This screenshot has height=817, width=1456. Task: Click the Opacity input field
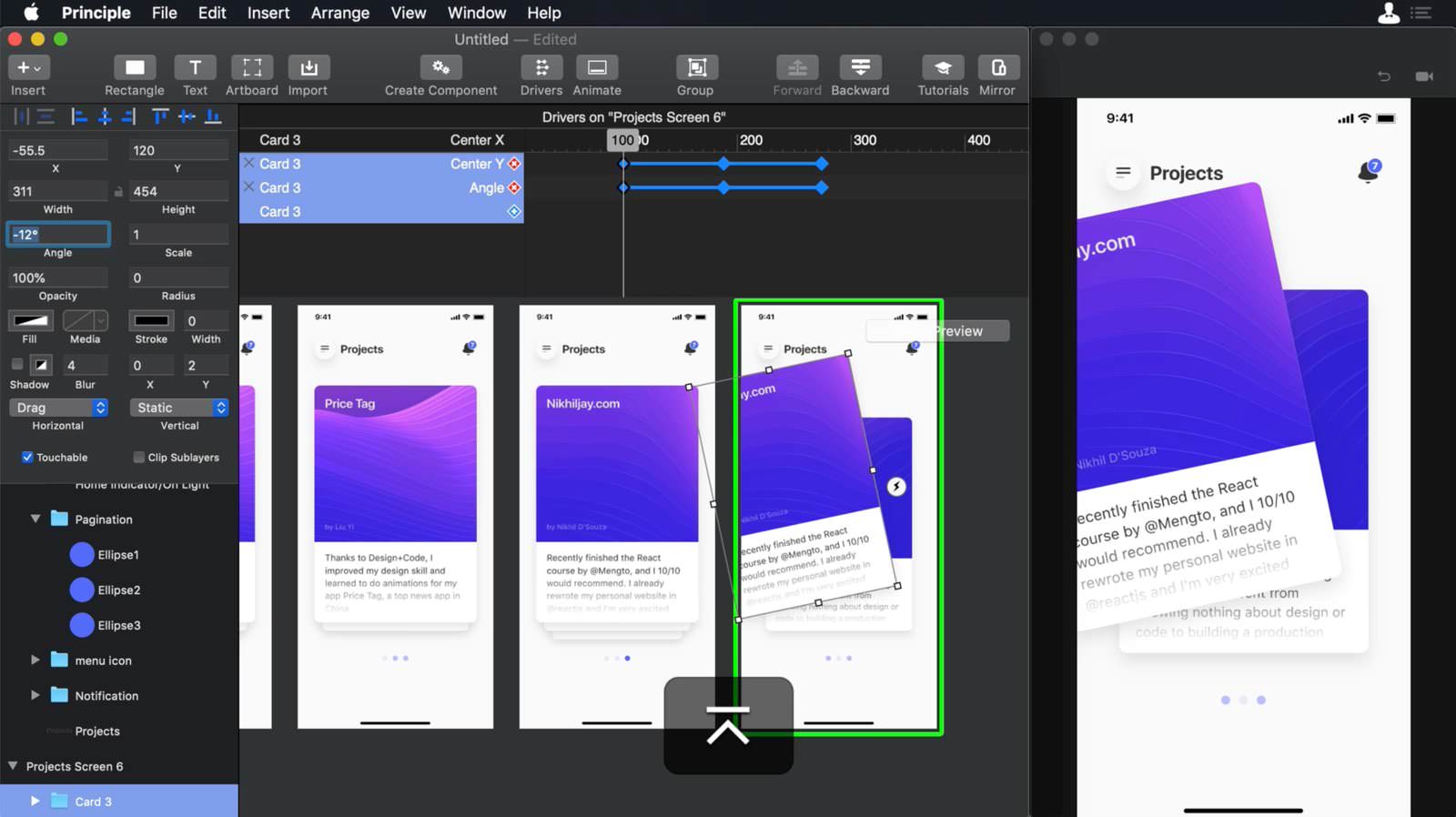point(57,278)
